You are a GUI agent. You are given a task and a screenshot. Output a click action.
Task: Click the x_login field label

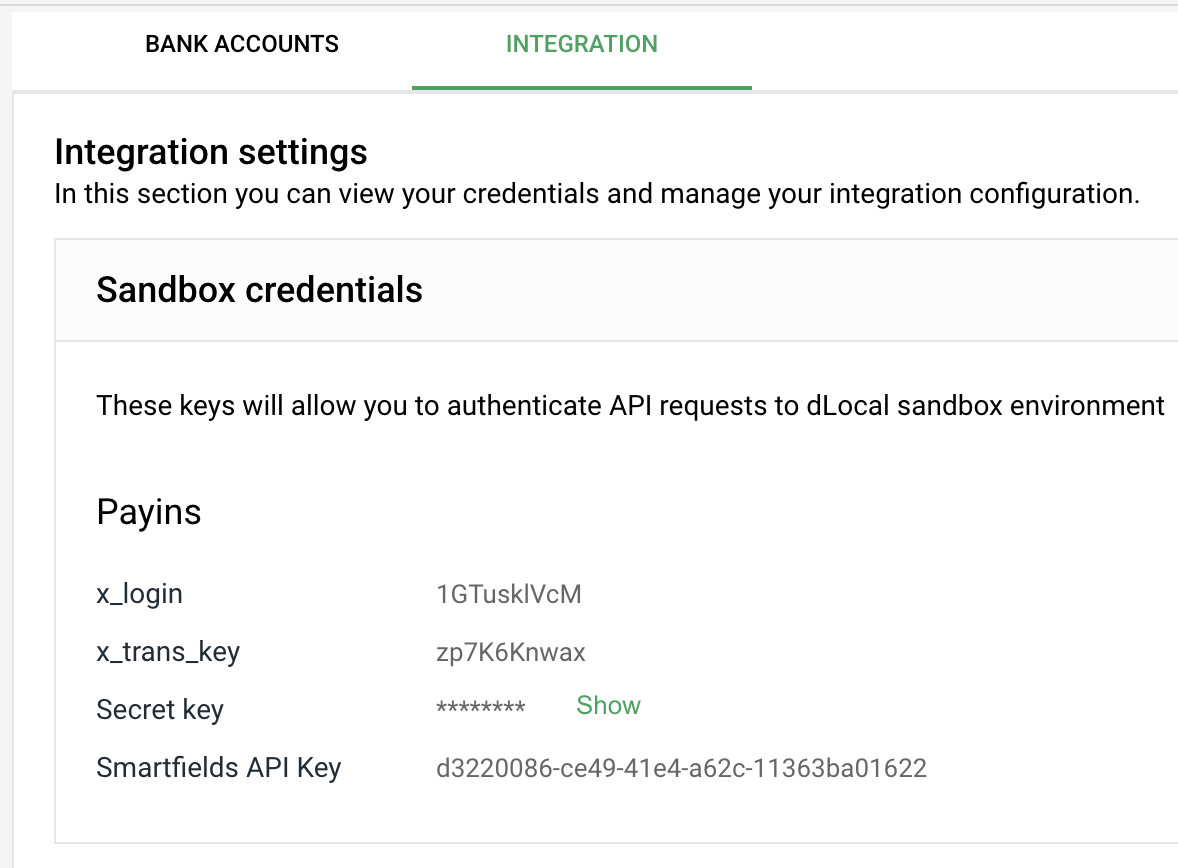[139, 595]
